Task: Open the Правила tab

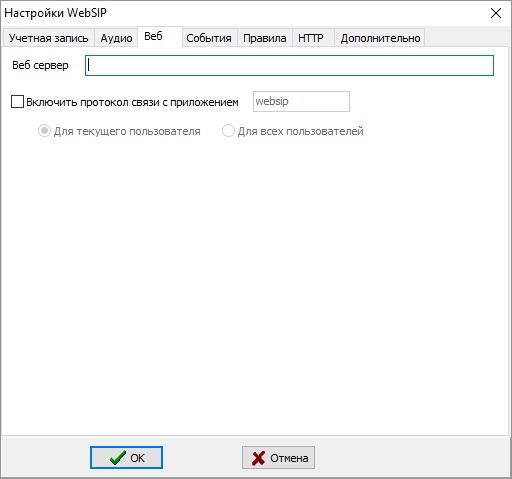Action: point(265,38)
